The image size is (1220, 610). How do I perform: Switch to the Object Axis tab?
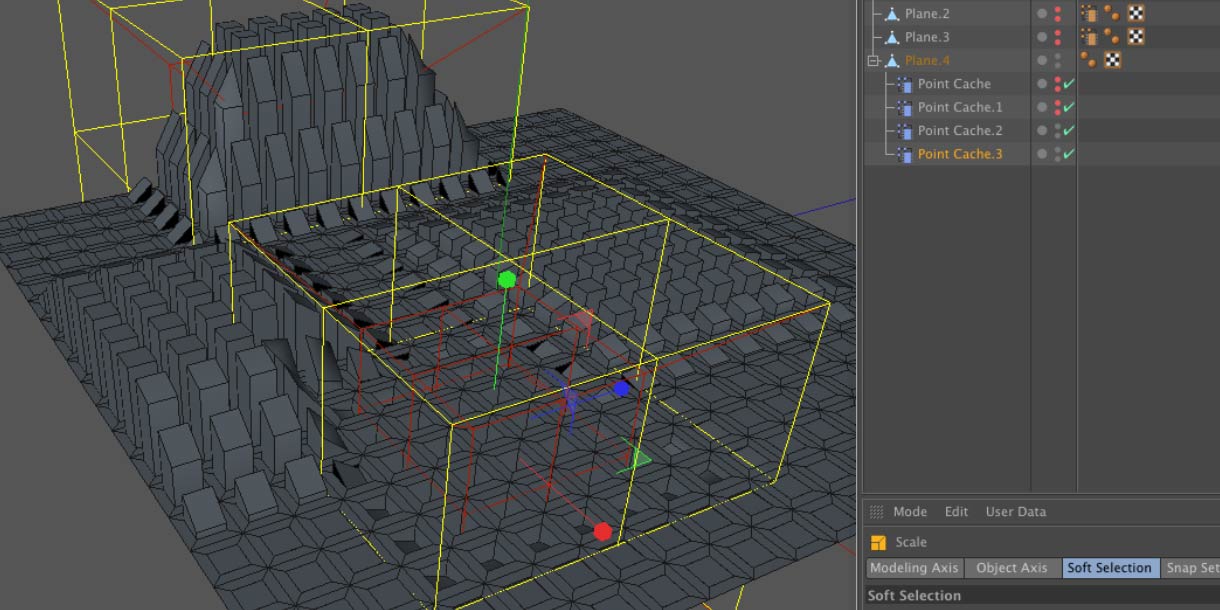pyautogui.click(x=1011, y=568)
